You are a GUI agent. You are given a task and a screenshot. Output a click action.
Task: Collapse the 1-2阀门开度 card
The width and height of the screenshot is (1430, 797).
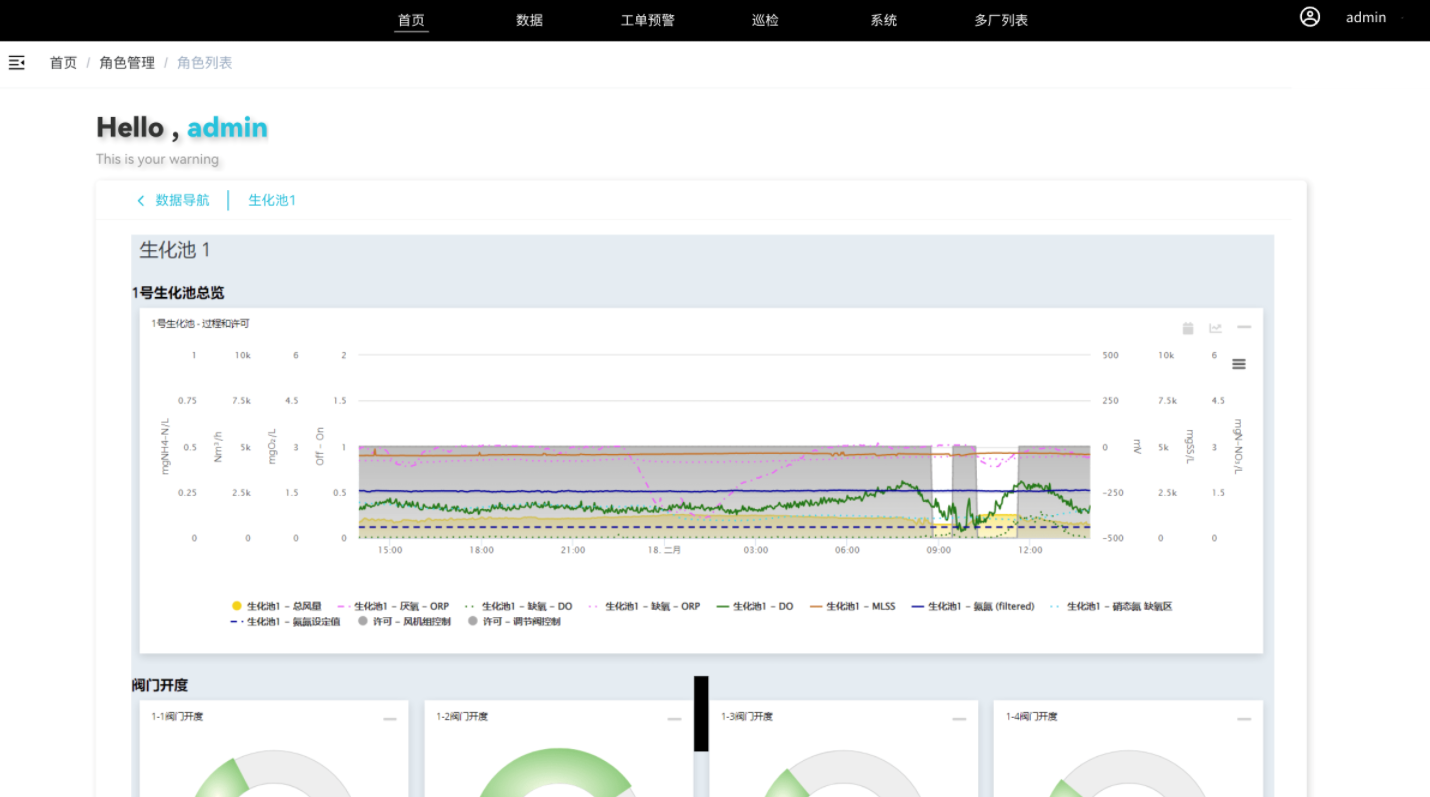(x=675, y=719)
